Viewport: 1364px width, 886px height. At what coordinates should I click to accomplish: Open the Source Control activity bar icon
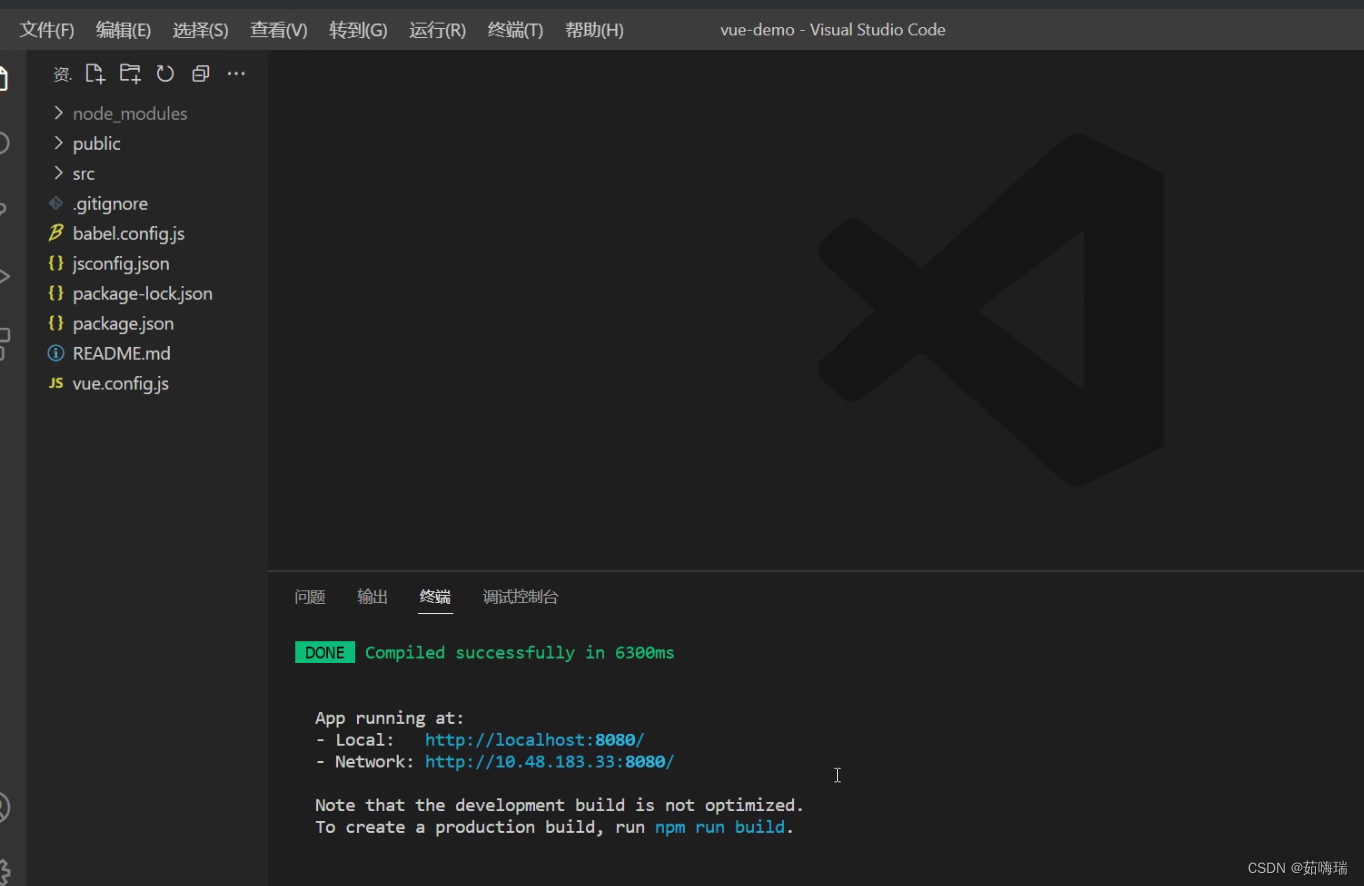pyautogui.click(x=4, y=210)
